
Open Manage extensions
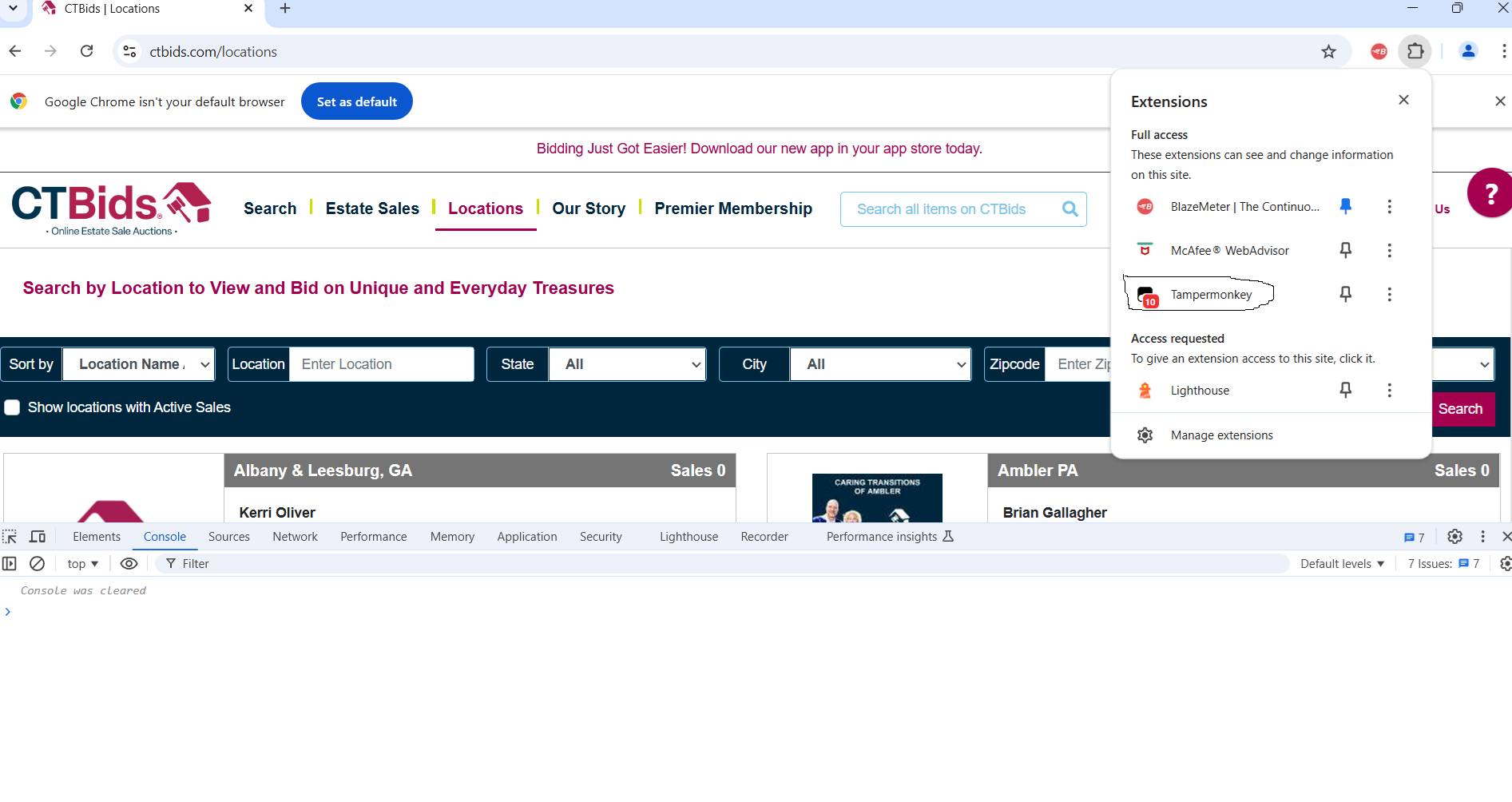(x=1221, y=435)
